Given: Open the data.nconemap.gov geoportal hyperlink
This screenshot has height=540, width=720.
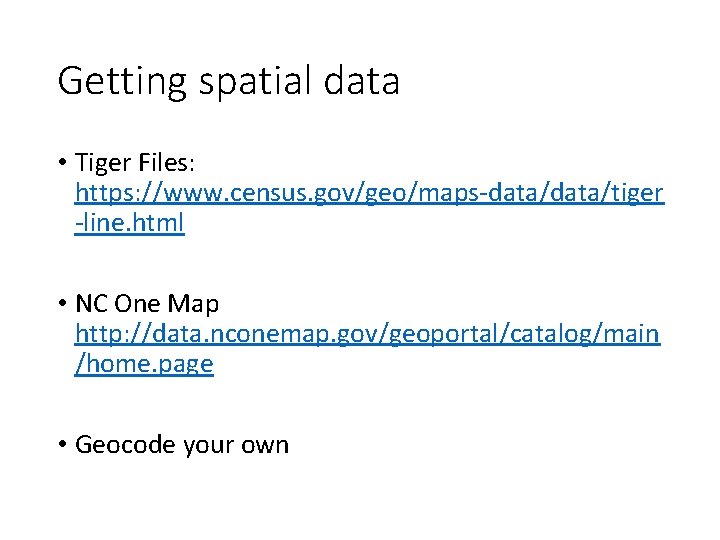Looking at the screenshot, I should pyautogui.click(x=368, y=334).
